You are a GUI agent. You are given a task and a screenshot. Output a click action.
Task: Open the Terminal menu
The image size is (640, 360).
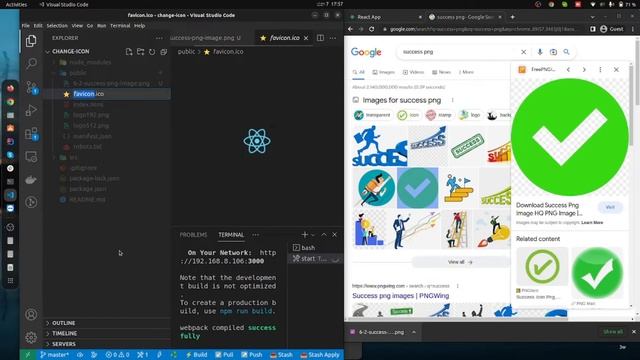pos(120,25)
